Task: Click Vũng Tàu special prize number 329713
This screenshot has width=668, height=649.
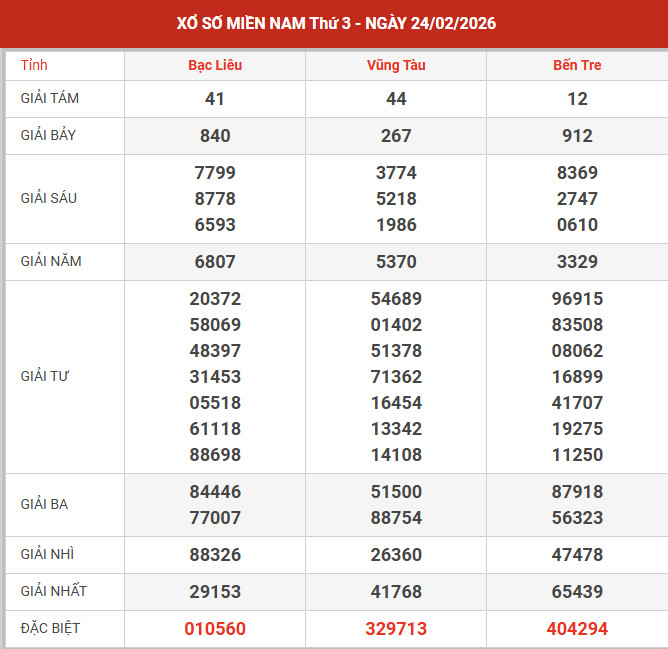Action: [396, 629]
